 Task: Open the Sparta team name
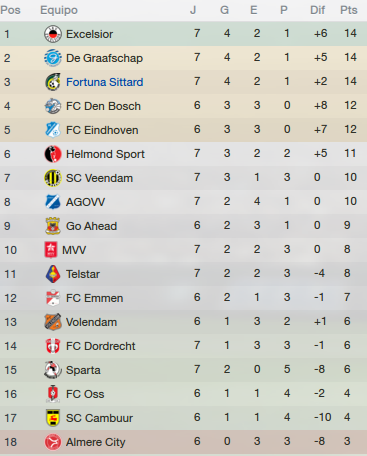coord(83,370)
